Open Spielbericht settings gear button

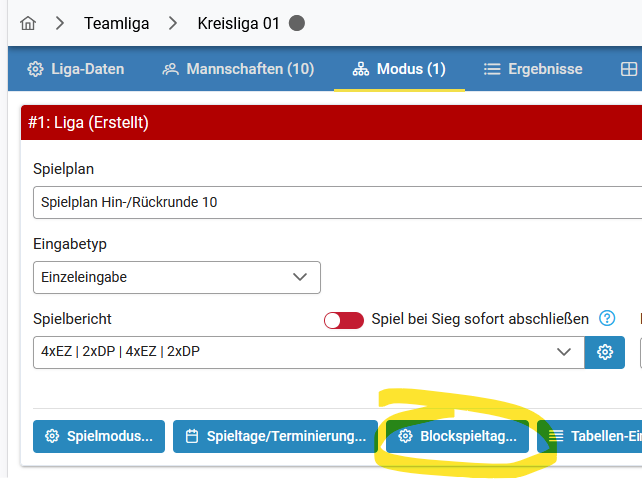pos(604,352)
